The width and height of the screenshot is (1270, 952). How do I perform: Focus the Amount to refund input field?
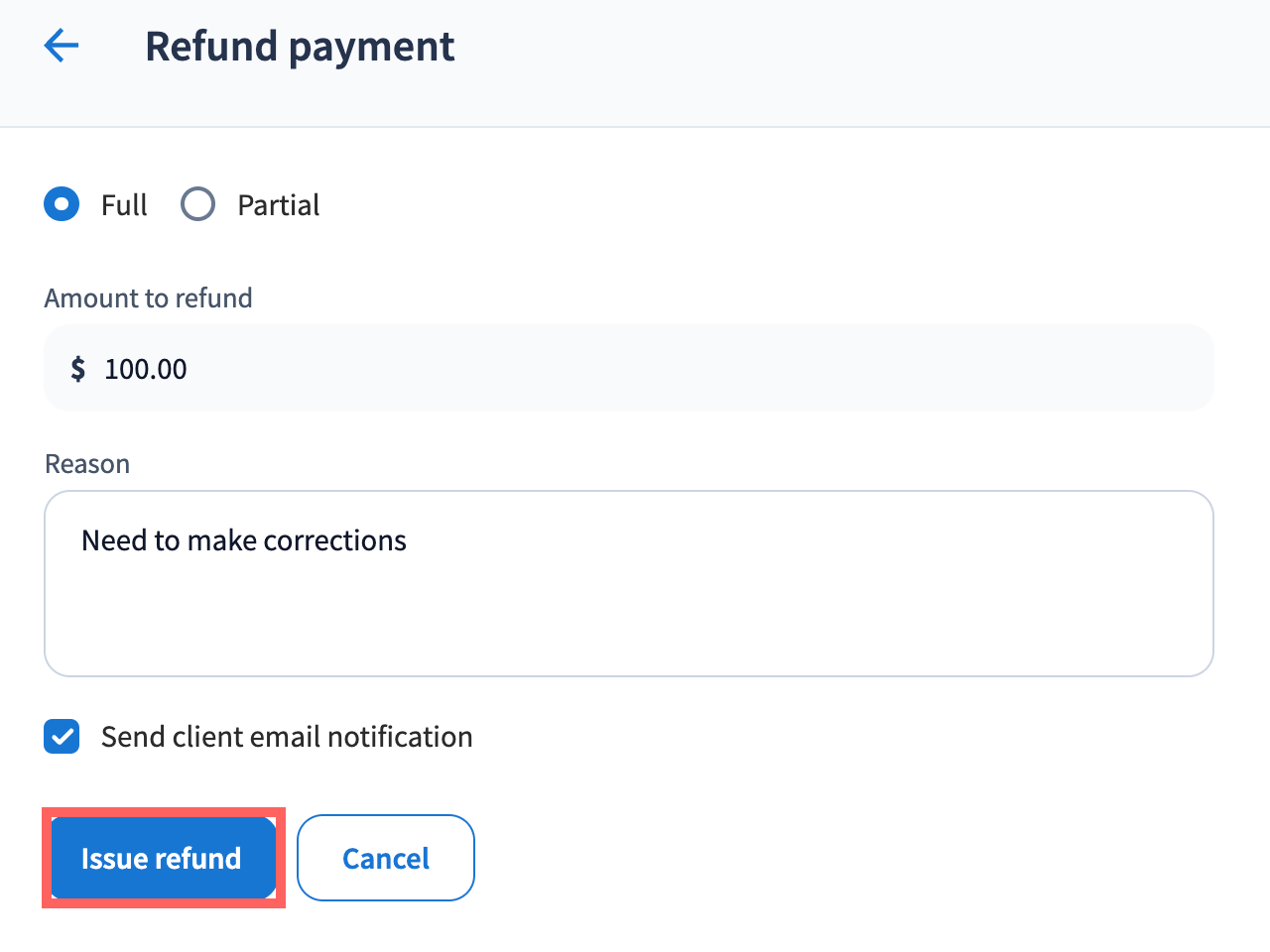coord(629,369)
